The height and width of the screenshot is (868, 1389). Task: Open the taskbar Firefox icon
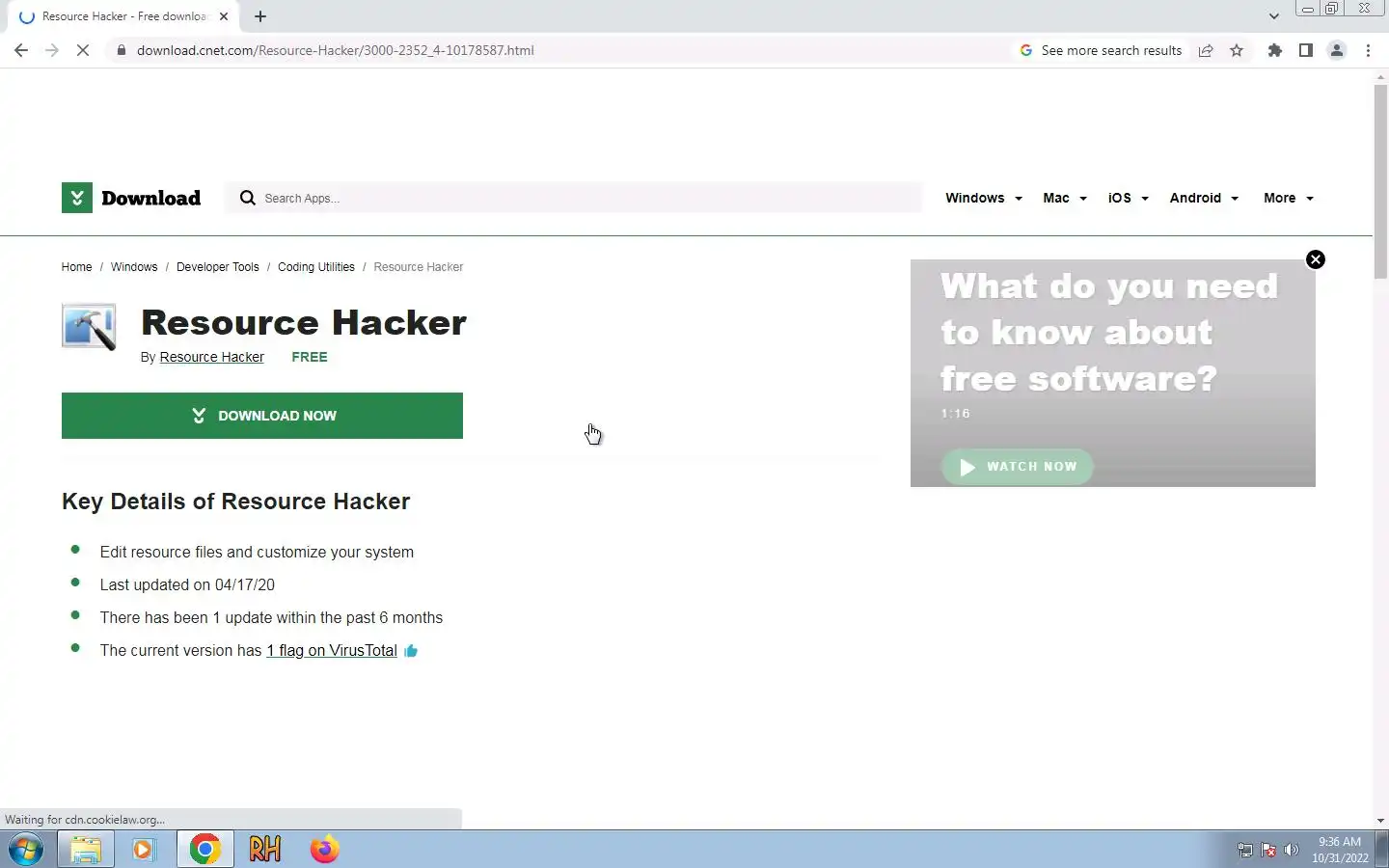pyautogui.click(x=325, y=850)
